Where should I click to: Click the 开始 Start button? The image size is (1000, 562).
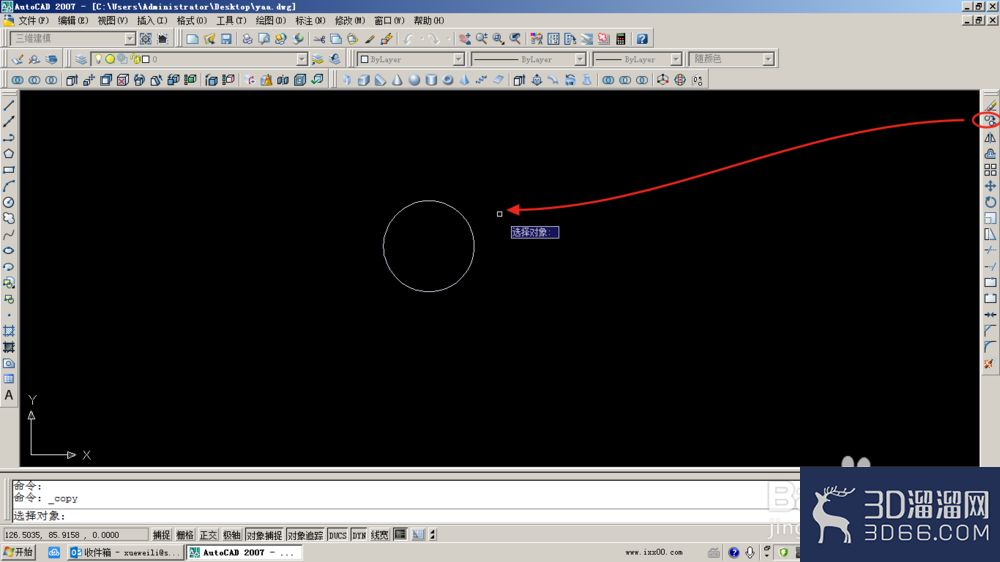tap(18, 552)
